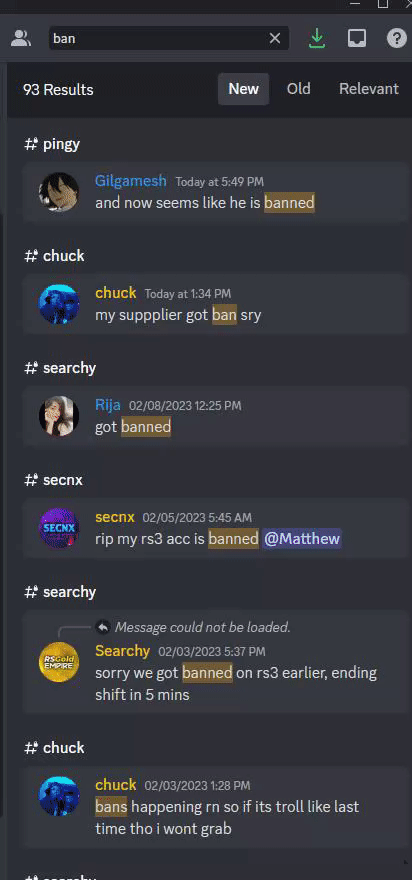Click the Rija username link
This screenshot has width=412, height=880.
click(108, 405)
